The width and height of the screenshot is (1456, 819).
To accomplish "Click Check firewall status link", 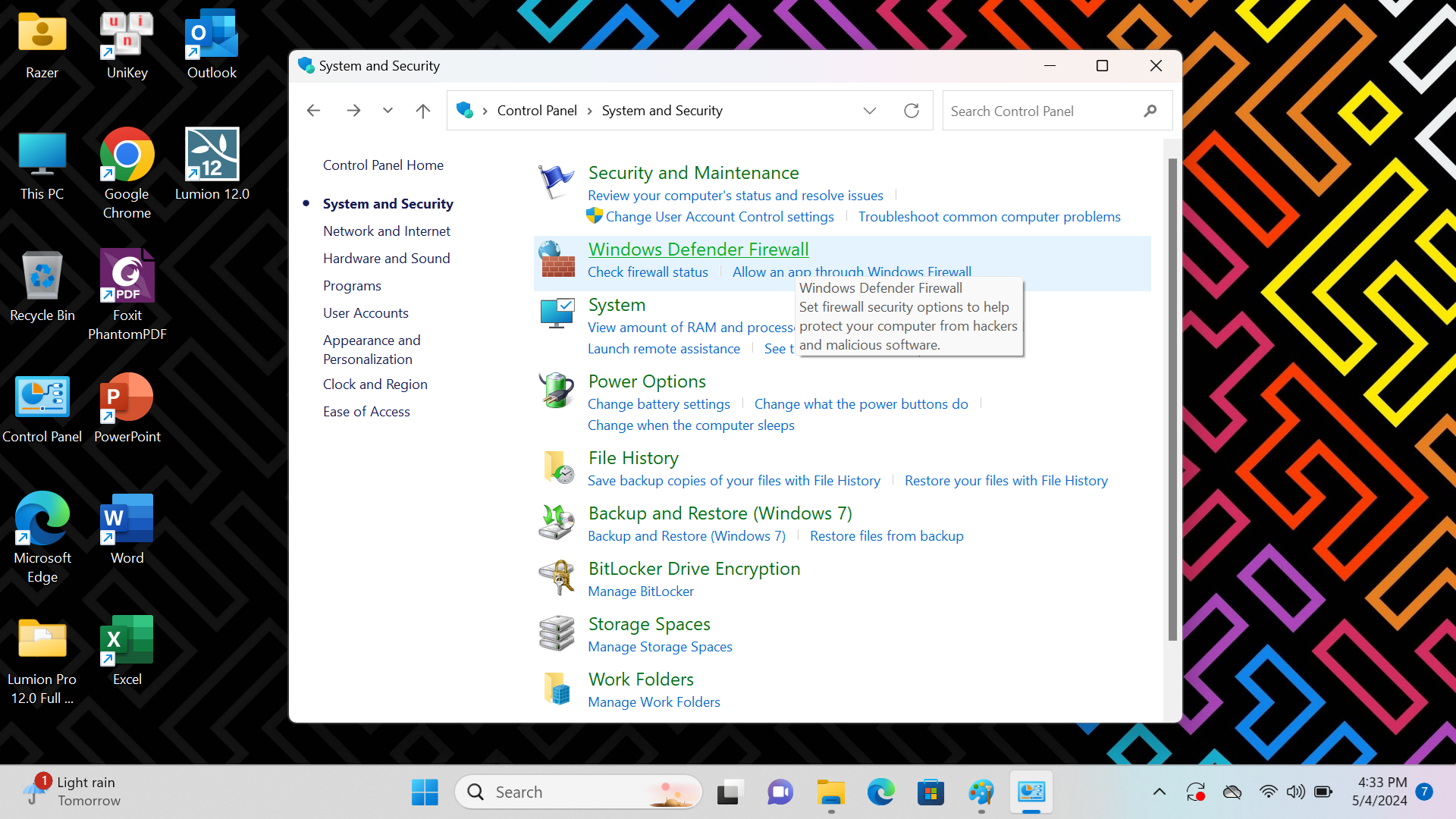I will (x=648, y=271).
